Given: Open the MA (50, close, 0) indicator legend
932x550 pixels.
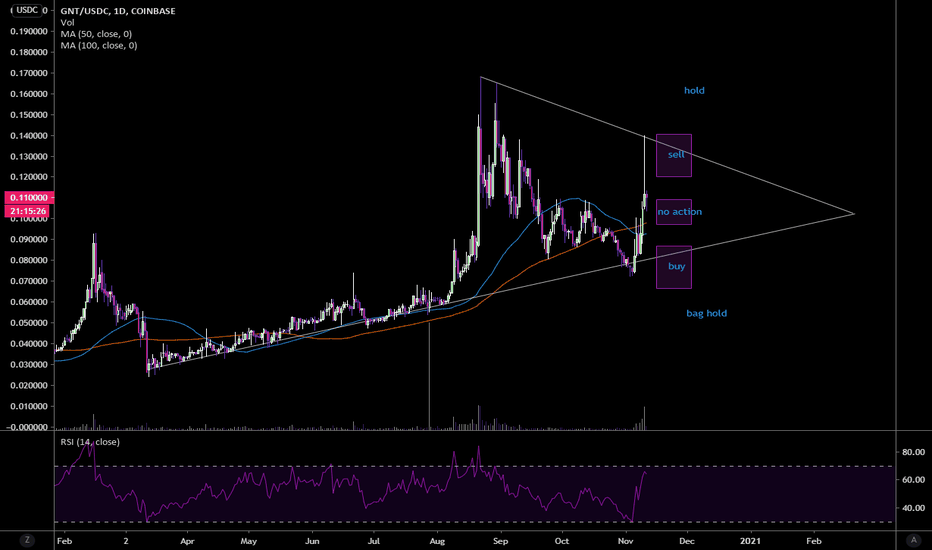Looking at the screenshot, I should [x=96, y=34].
